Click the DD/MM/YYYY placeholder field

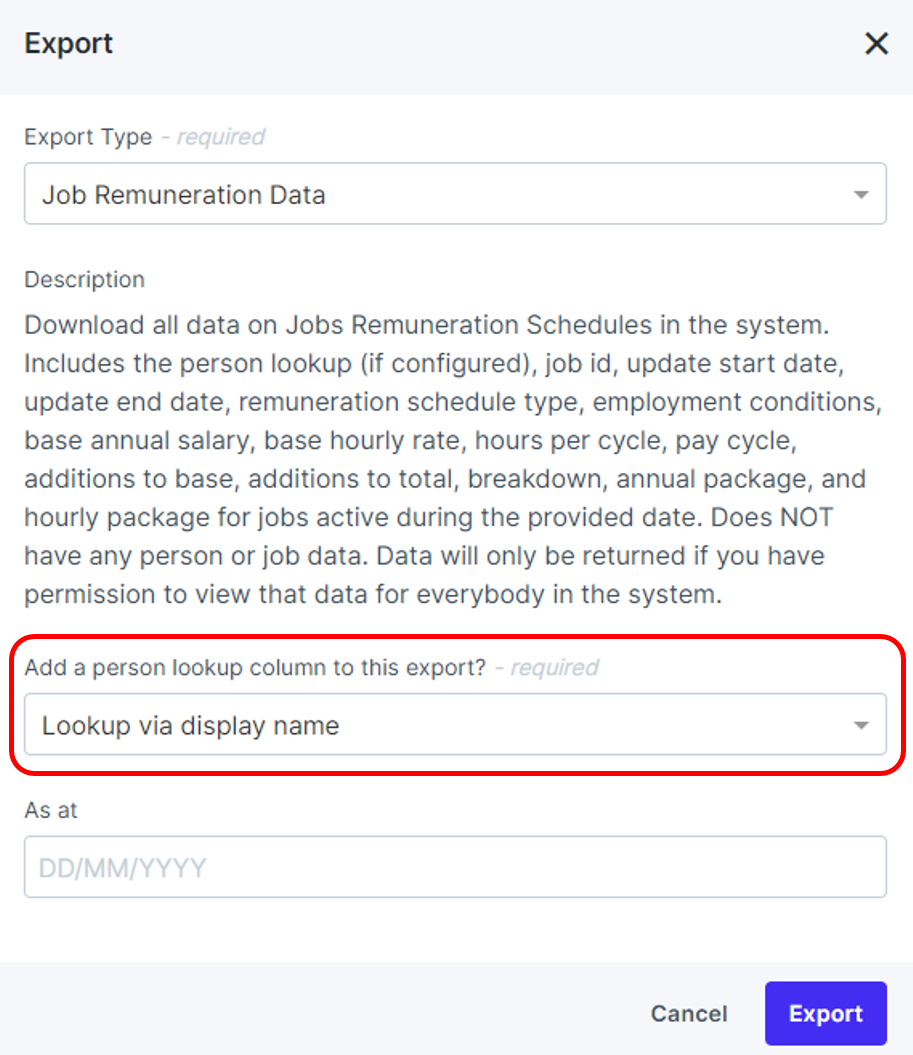456,867
